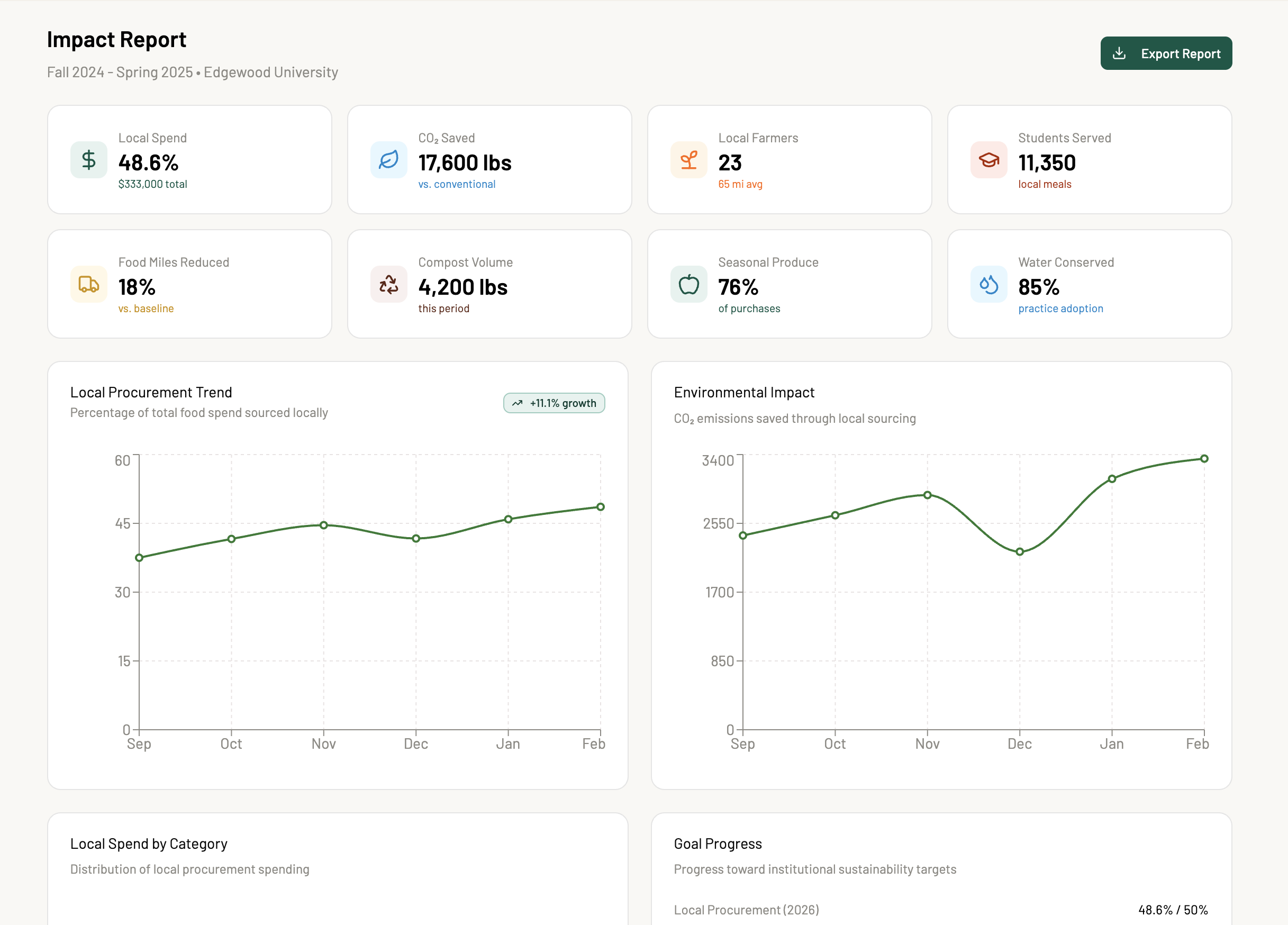This screenshot has height=925, width=1288.
Task: Click the download icon in Export Report
Action: (x=1118, y=53)
